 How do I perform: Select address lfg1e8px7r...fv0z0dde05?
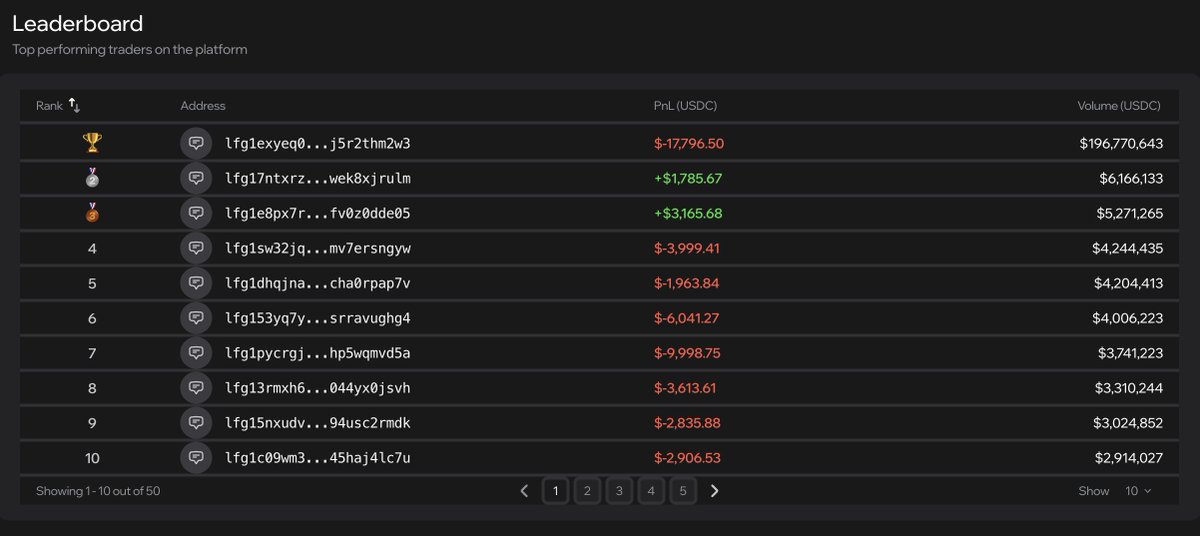point(318,213)
